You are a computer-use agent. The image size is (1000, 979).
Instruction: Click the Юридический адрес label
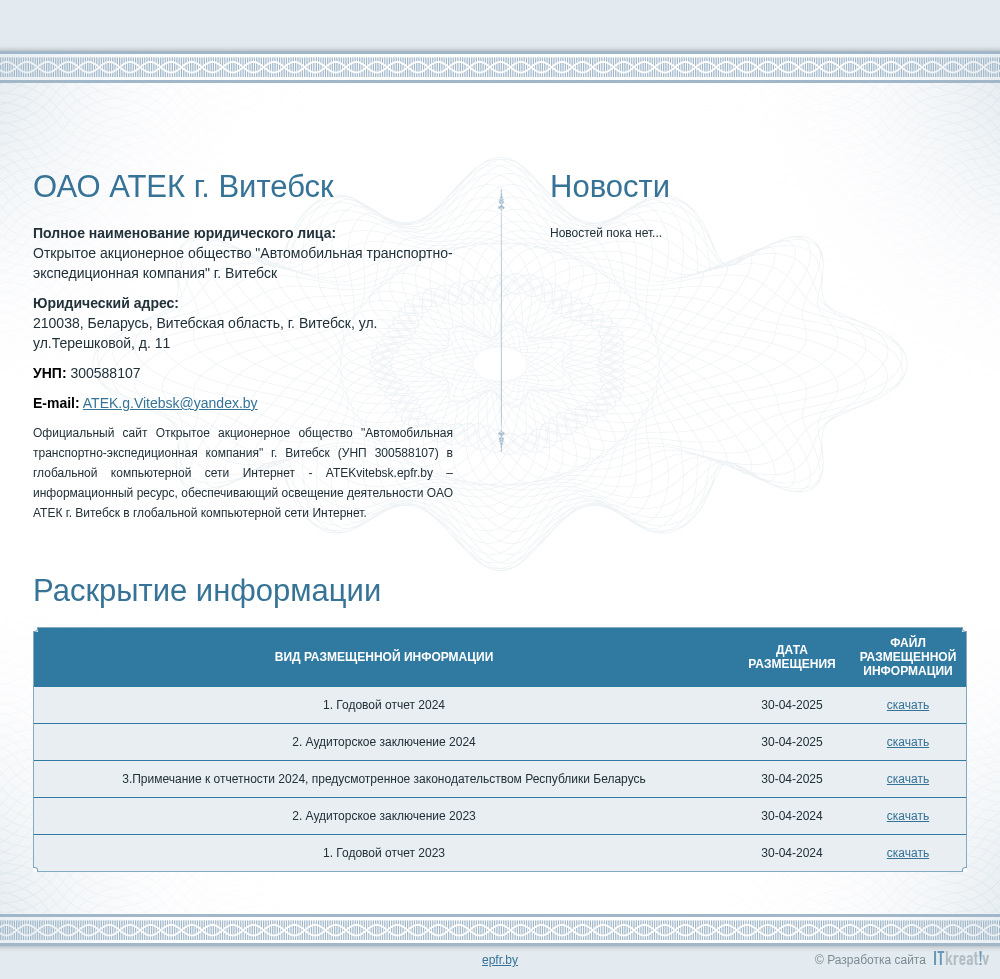tap(106, 303)
